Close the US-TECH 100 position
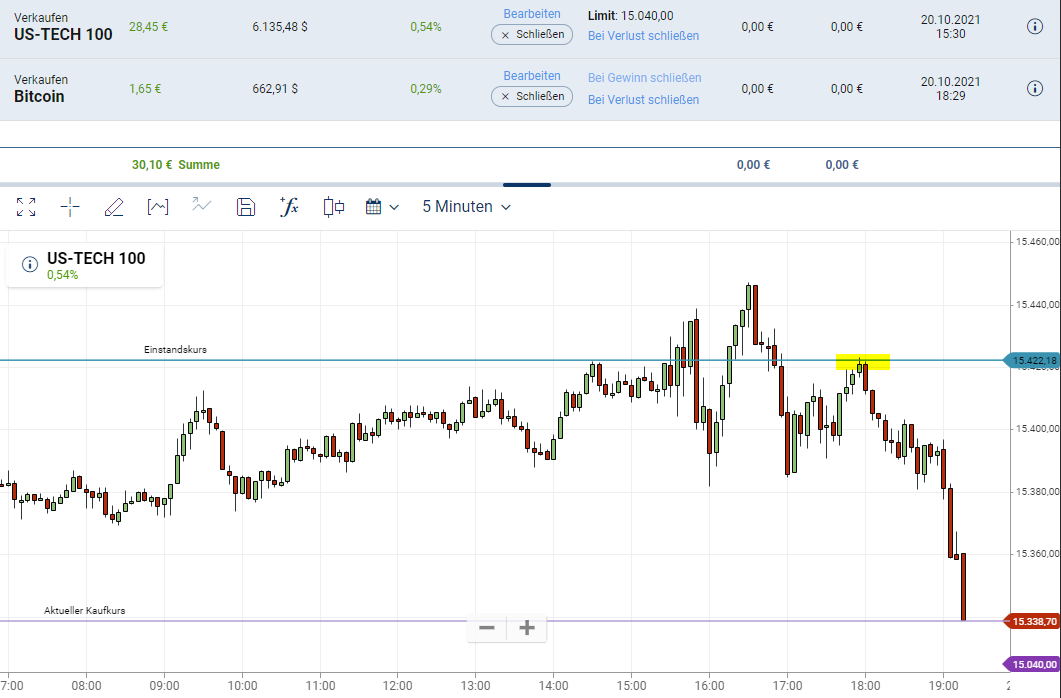Image resolution: width=1061 pixels, height=698 pixels. tap(532, 35)
